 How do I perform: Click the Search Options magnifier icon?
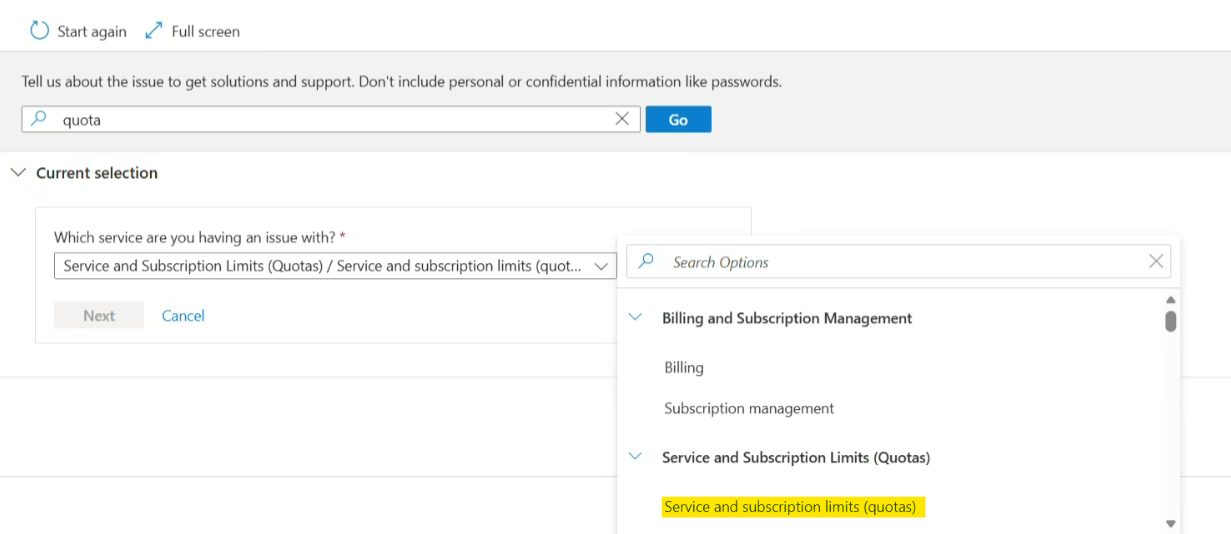coord(646,262)
